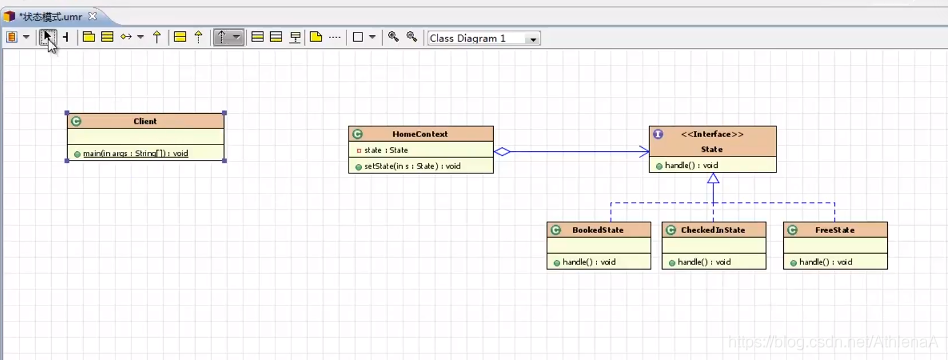948x360 pixels.
Task: Click the zoom in magnifier
Action: pos(393,37)
